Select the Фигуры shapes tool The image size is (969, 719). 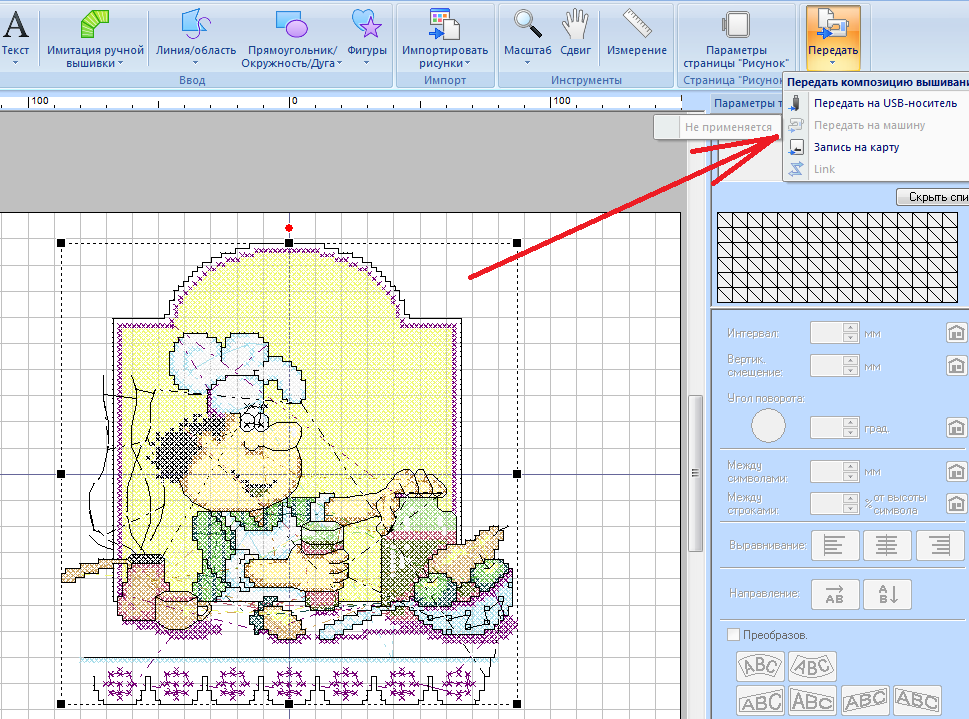(367, 25)
